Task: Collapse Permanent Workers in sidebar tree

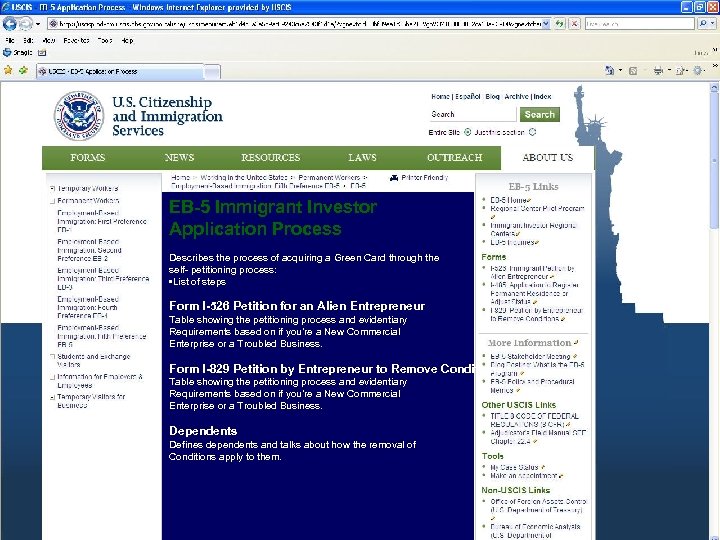Action: [x=52, y=201]
